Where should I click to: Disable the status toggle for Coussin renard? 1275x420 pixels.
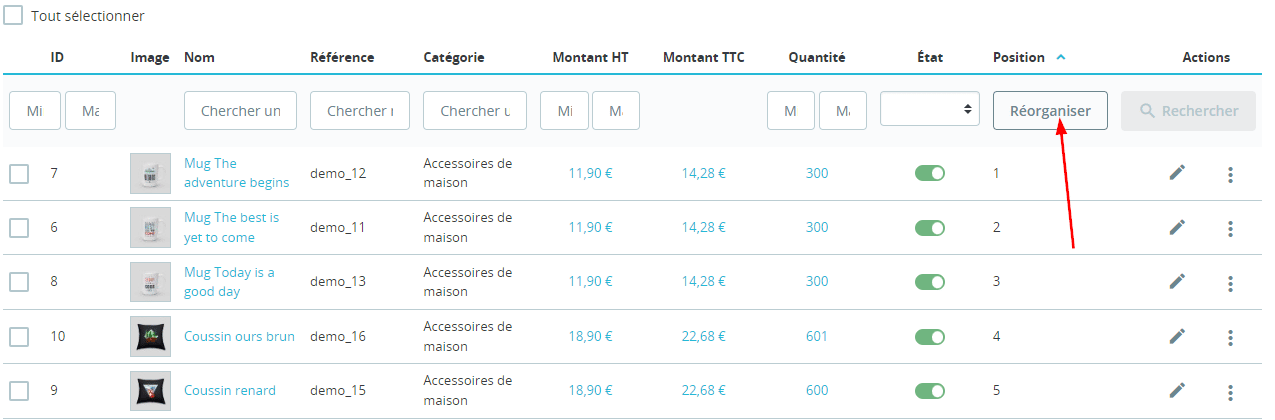click(x=929, y=390)
